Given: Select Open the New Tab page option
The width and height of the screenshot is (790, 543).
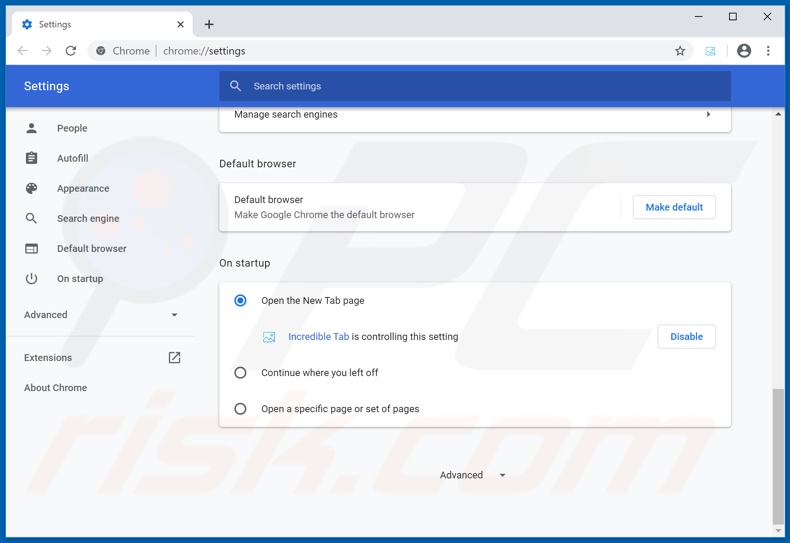Looking at the screenshot, I should point(240,301).
